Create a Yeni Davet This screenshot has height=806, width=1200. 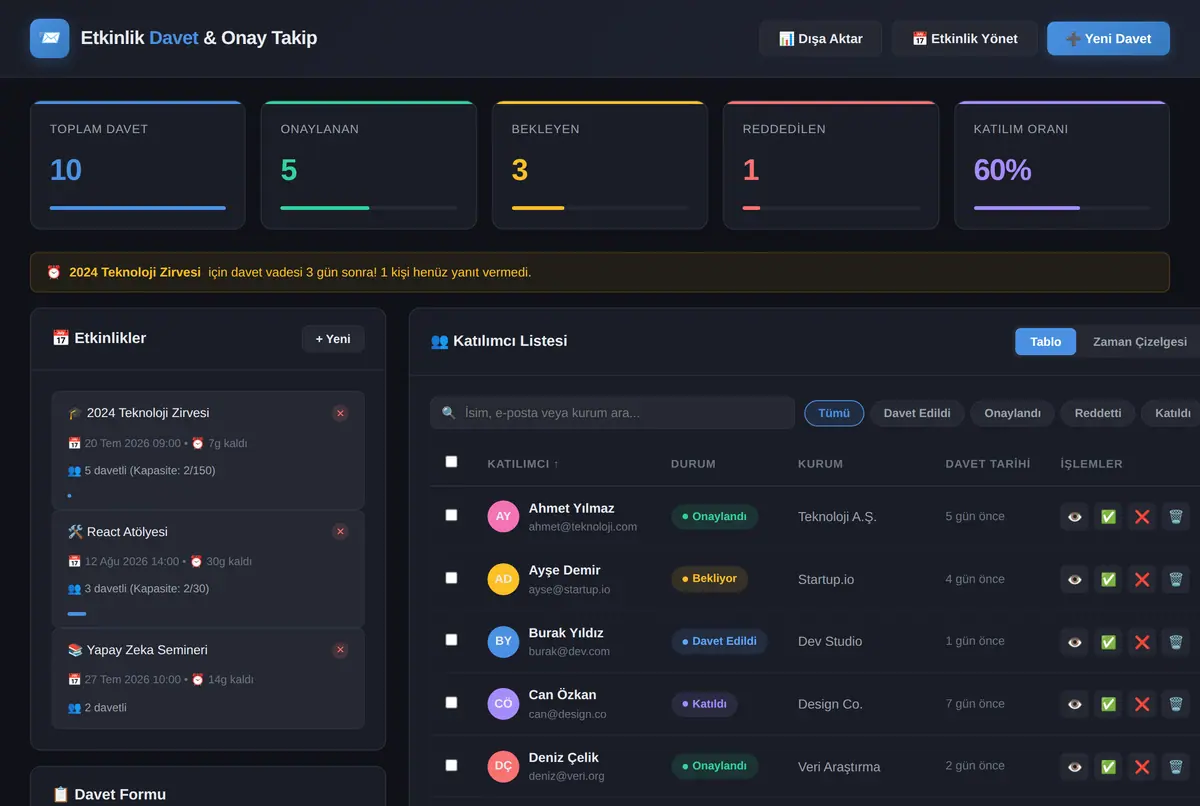click(x=1108, y=39)
